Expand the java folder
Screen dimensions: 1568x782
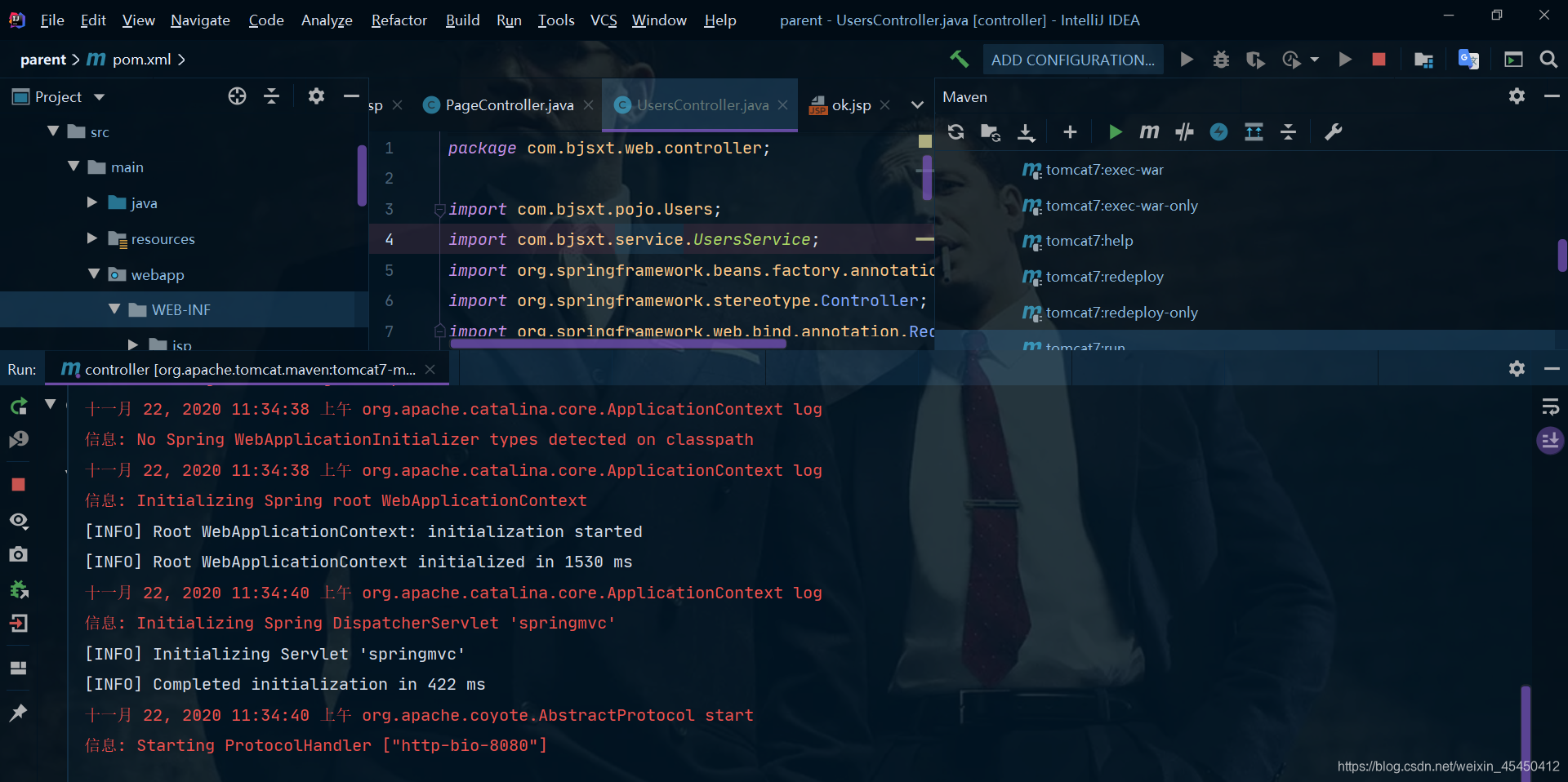tap(92, 202)
